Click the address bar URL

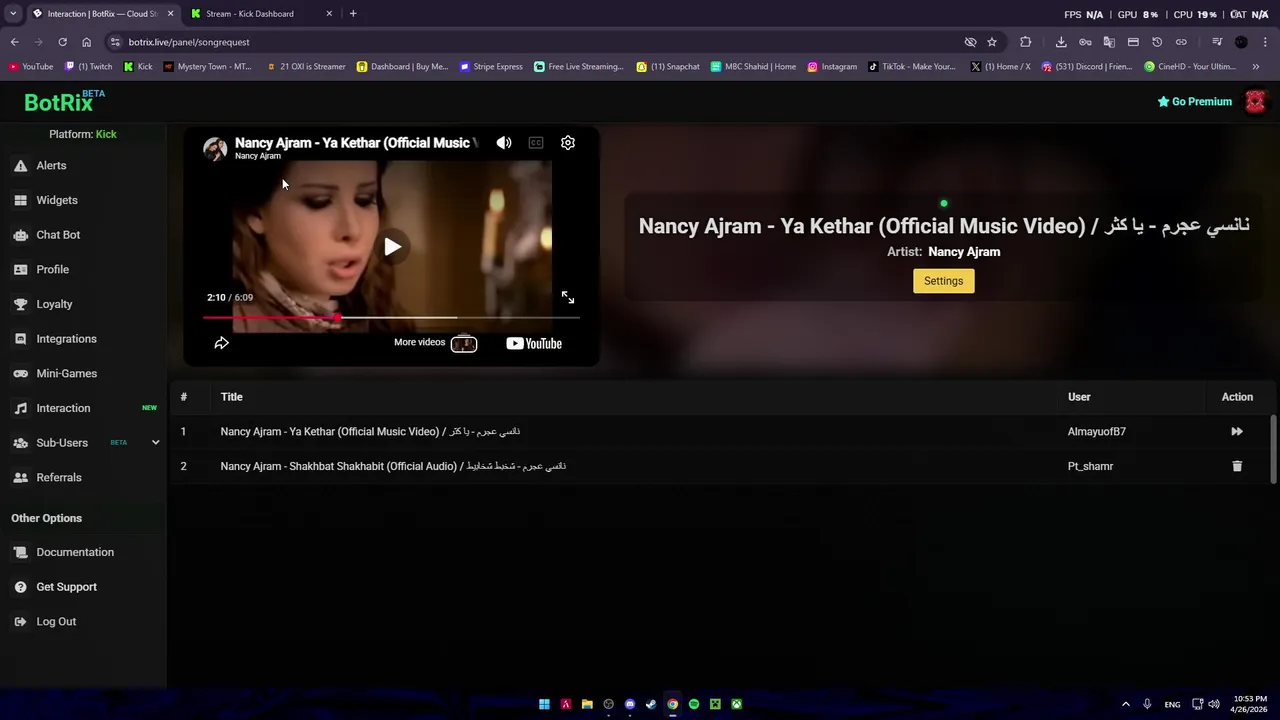coord(189,42)
